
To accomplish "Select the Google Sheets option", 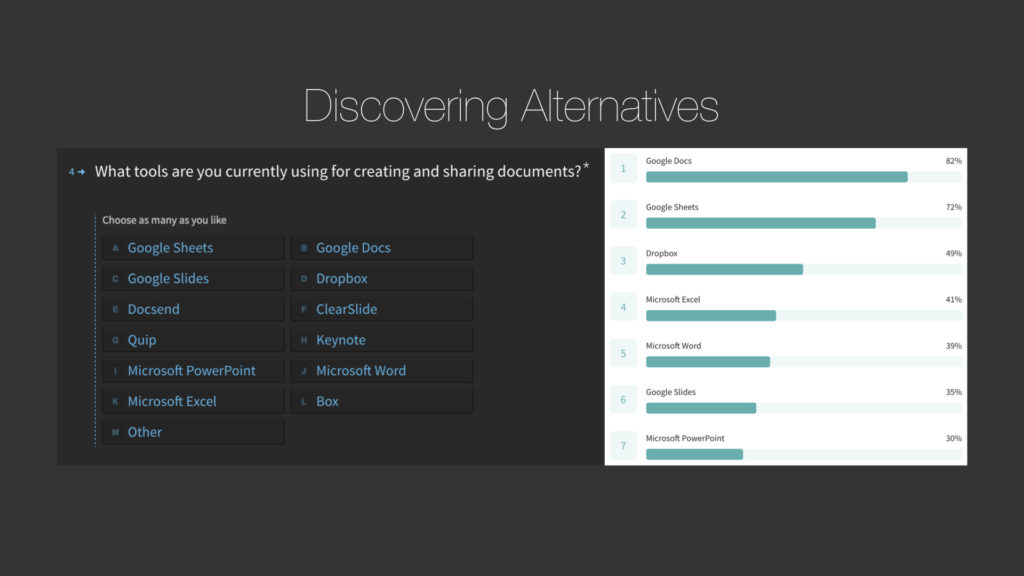I will (193, 248).
